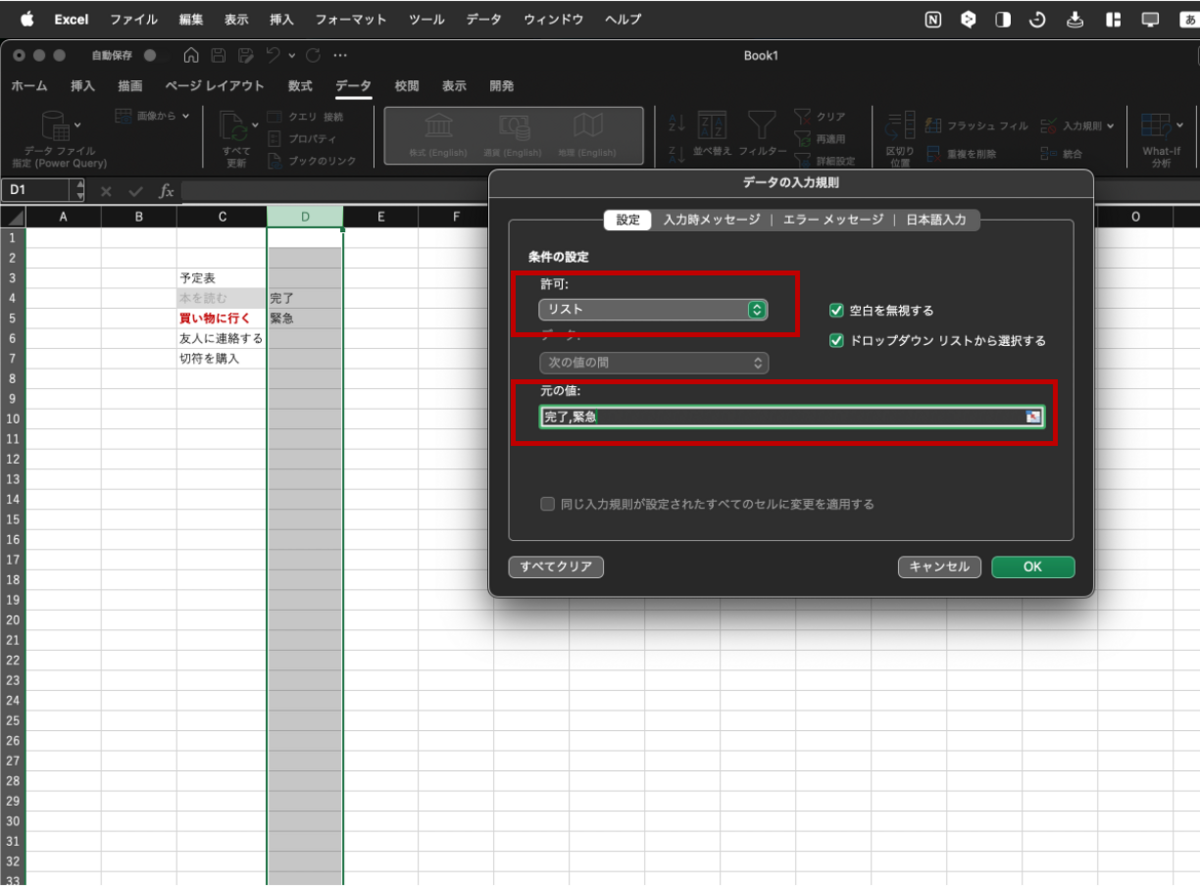Open the フォーマット menu in menu bar

[351, 19]
